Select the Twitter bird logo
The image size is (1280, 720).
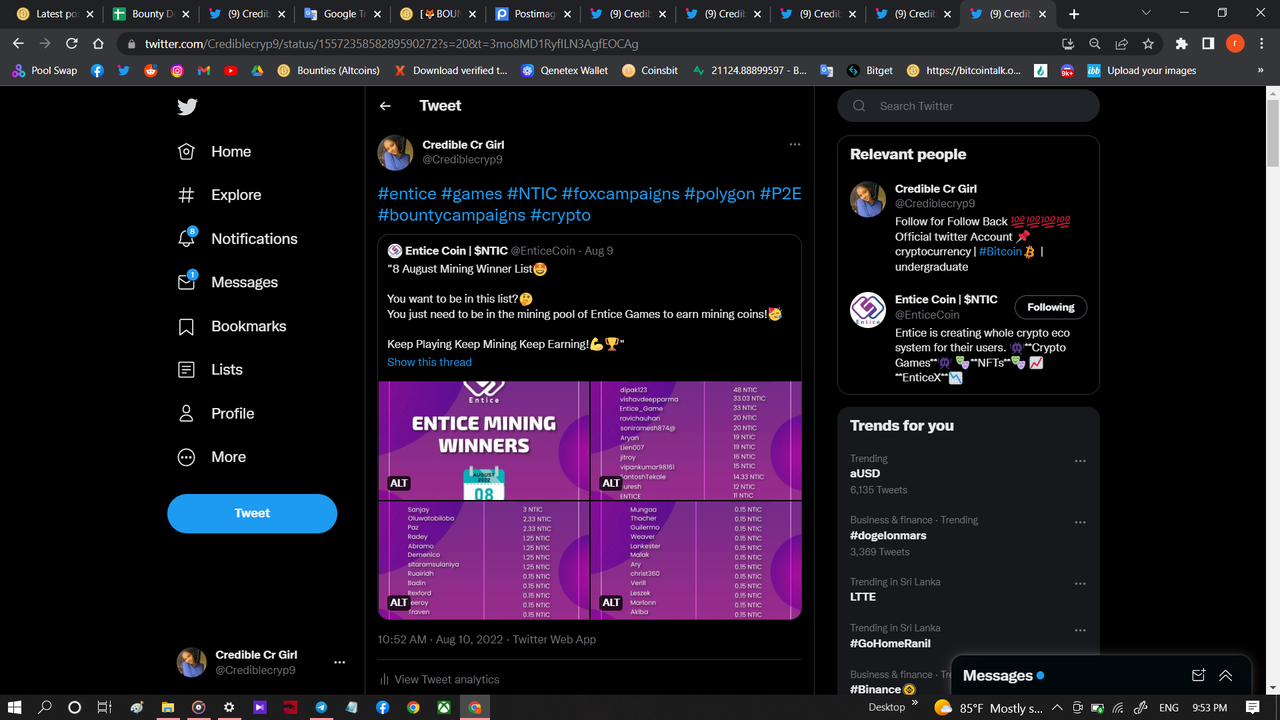click(x=187, y=106)
